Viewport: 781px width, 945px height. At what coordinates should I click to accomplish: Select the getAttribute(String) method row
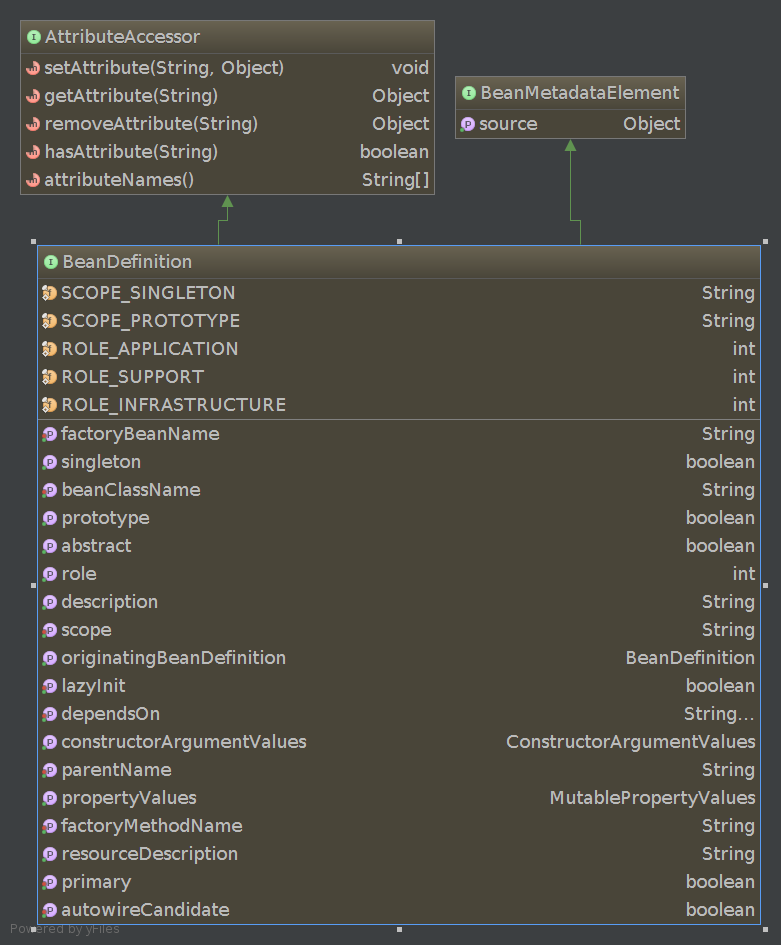click(227, 96)
